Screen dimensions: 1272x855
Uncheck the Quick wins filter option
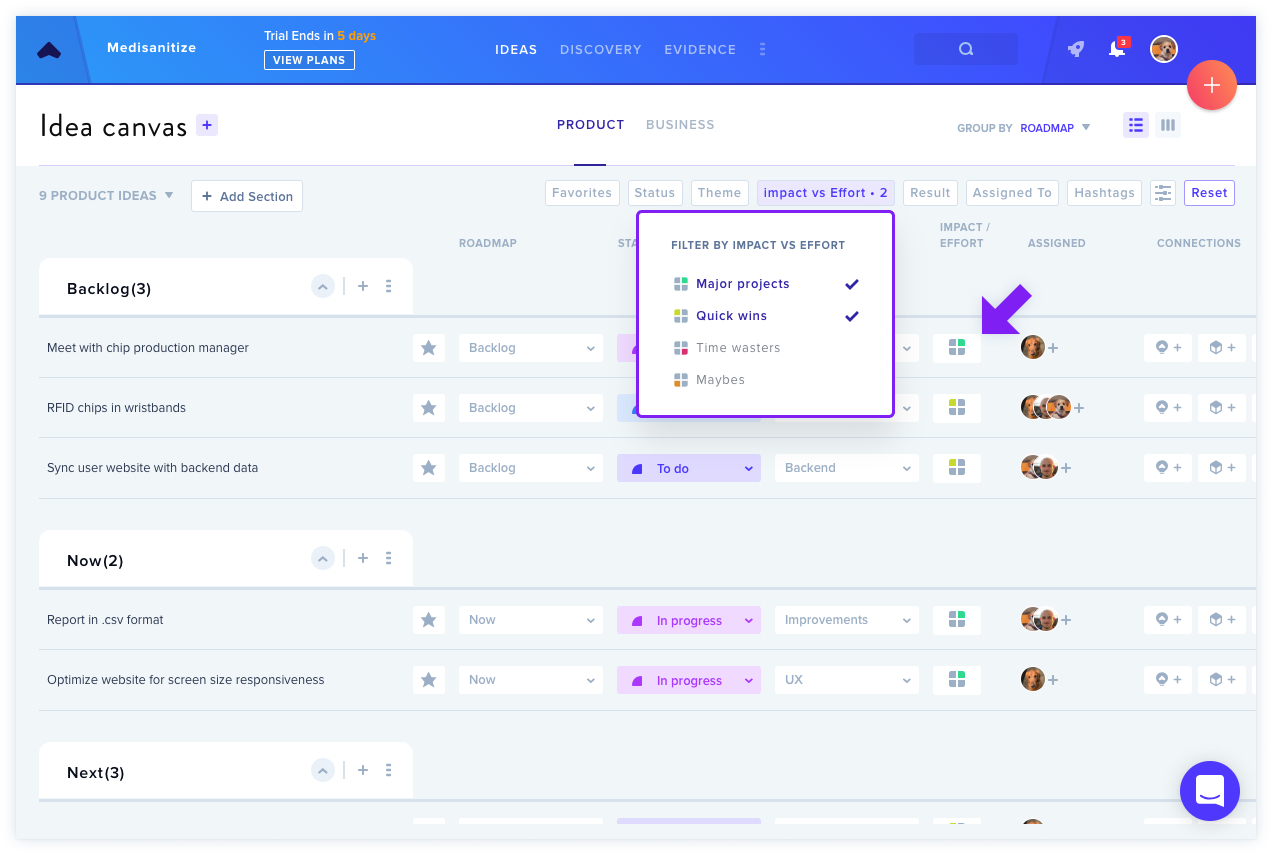(x=766, y=316)
